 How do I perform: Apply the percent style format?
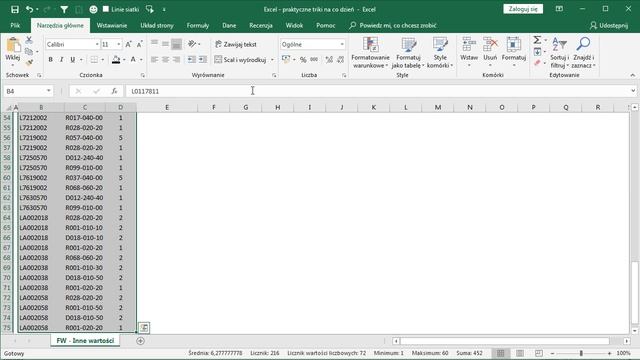coord(303,60)
